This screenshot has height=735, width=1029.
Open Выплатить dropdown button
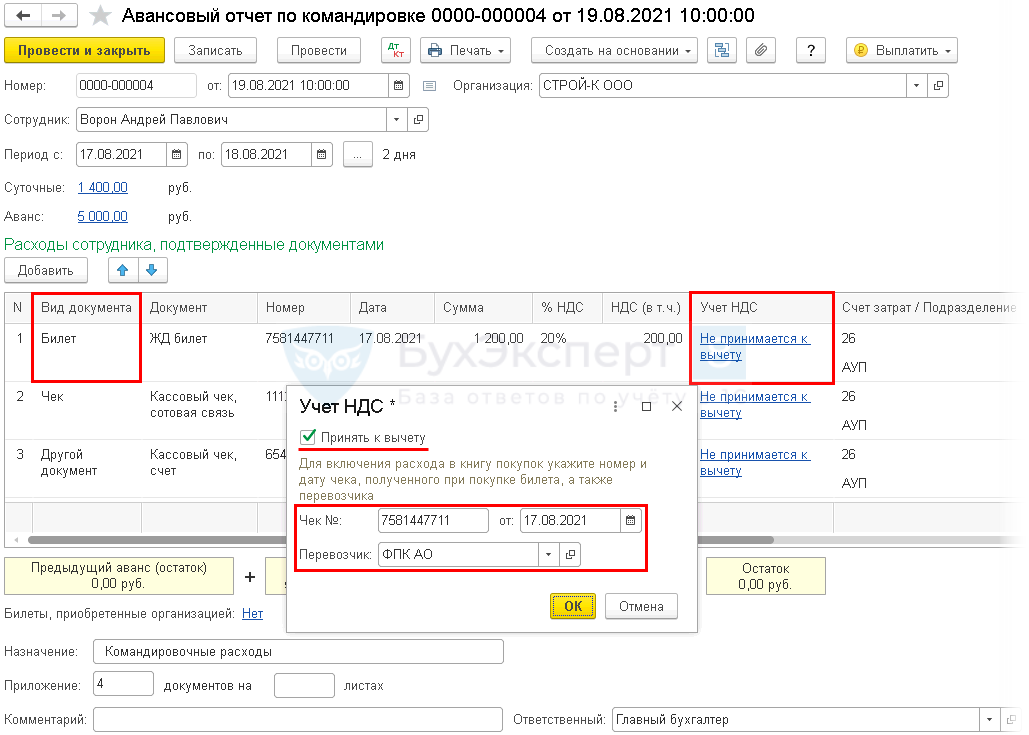click(901, 50)
